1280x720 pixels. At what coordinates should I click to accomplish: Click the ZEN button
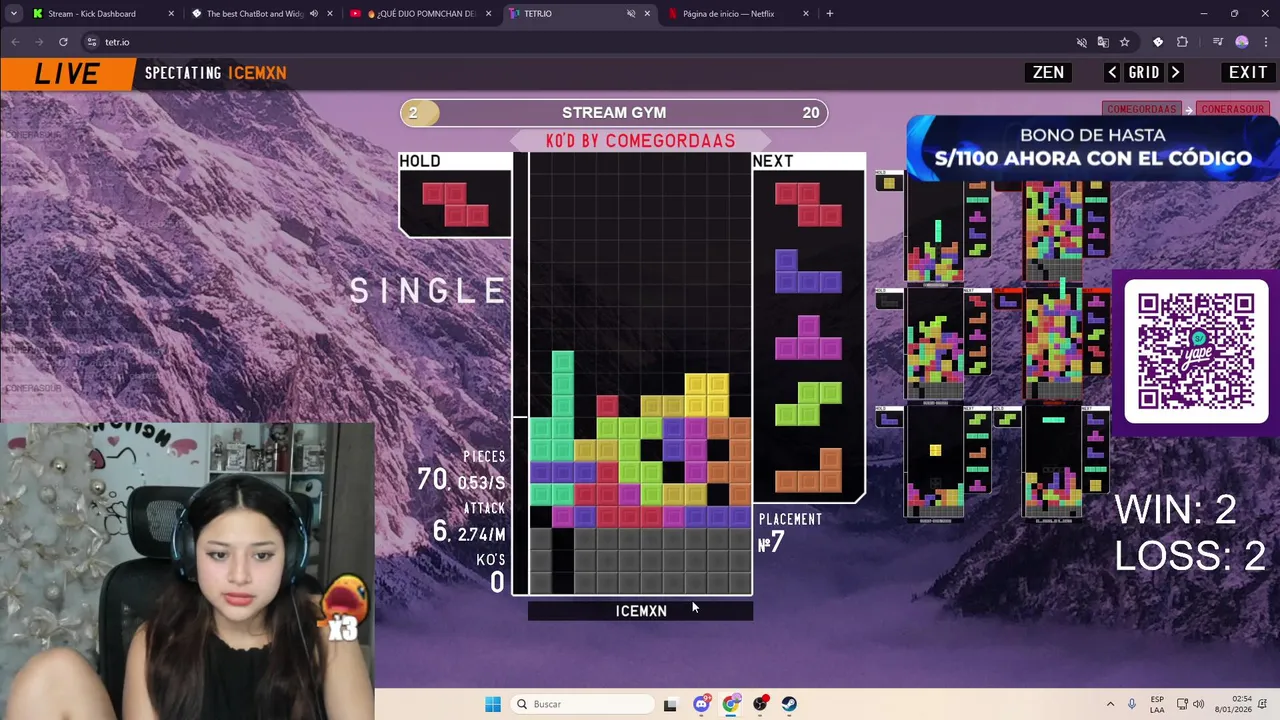(x=1048, y=72)
